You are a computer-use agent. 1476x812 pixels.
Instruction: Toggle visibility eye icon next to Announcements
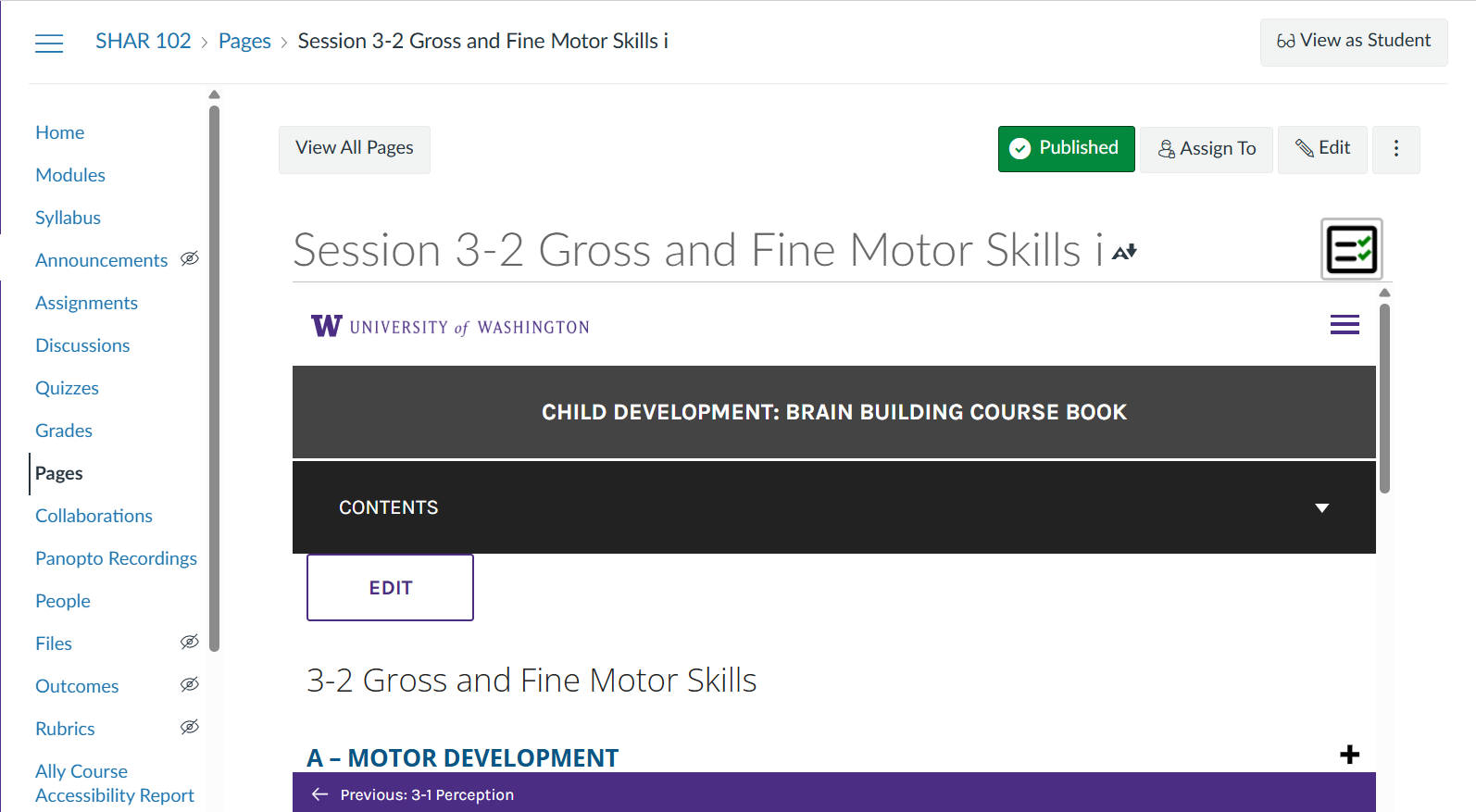(190, 259)
